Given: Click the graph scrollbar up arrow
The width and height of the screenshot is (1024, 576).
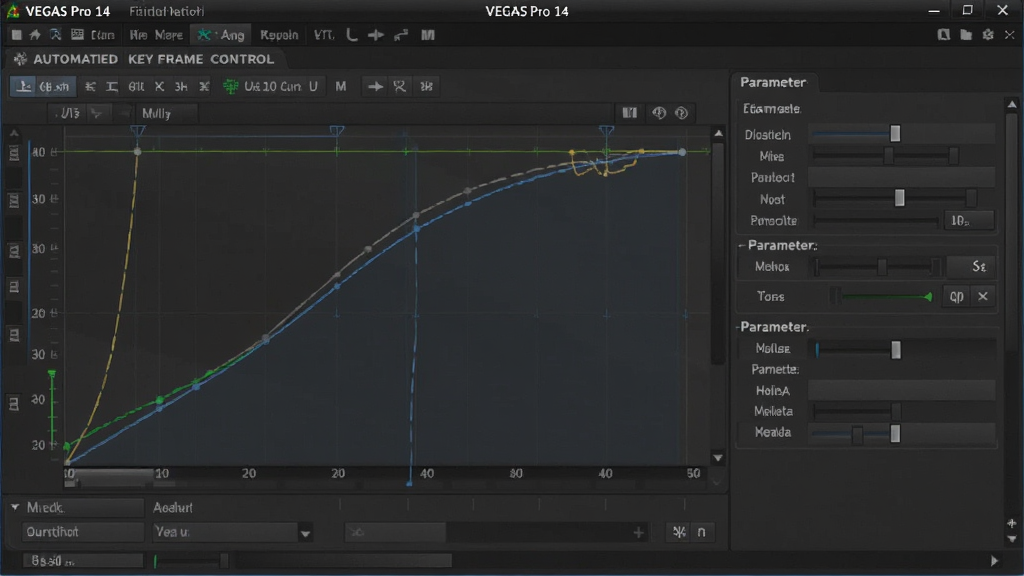Looking at the screenshot, I should tap(718, 133).
